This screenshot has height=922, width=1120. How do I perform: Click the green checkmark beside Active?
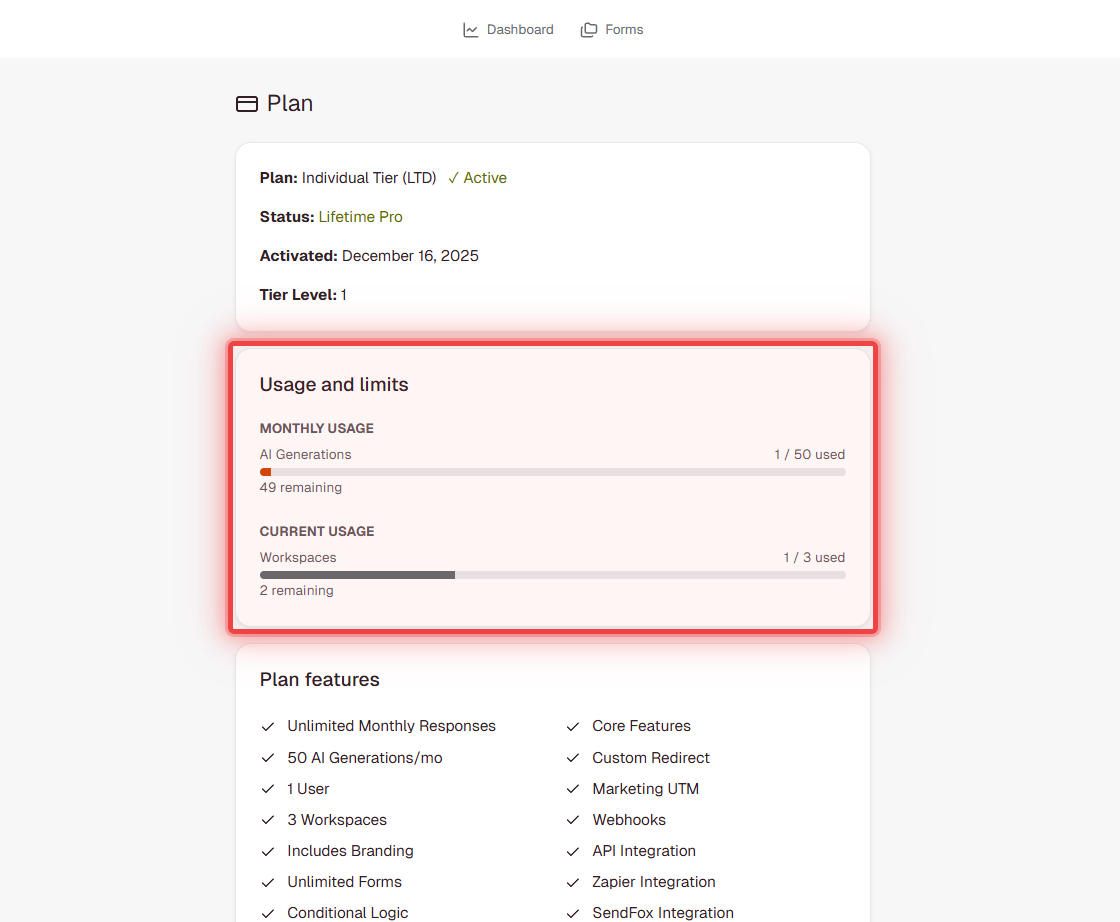452,177
